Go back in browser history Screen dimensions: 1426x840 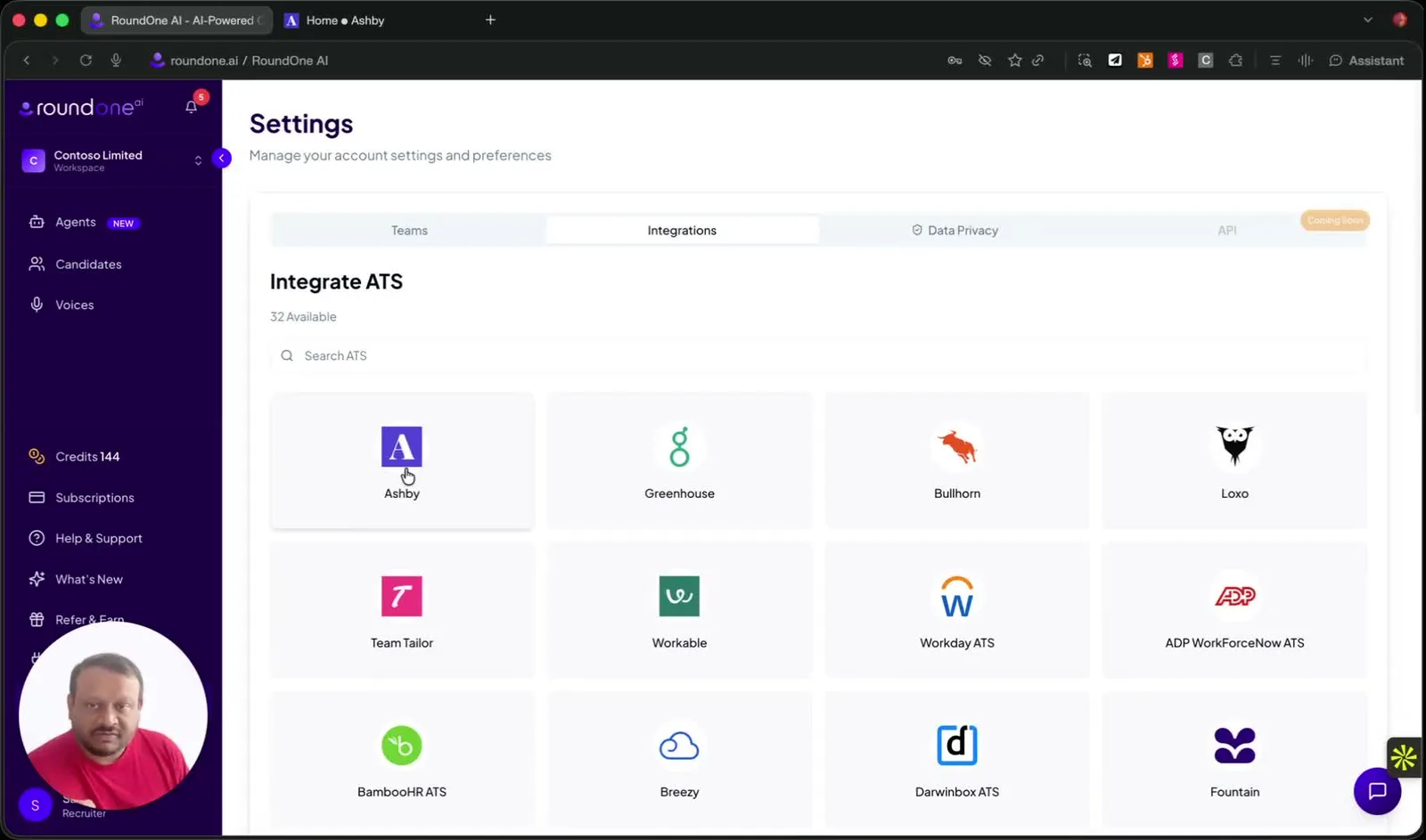(27, 61)
